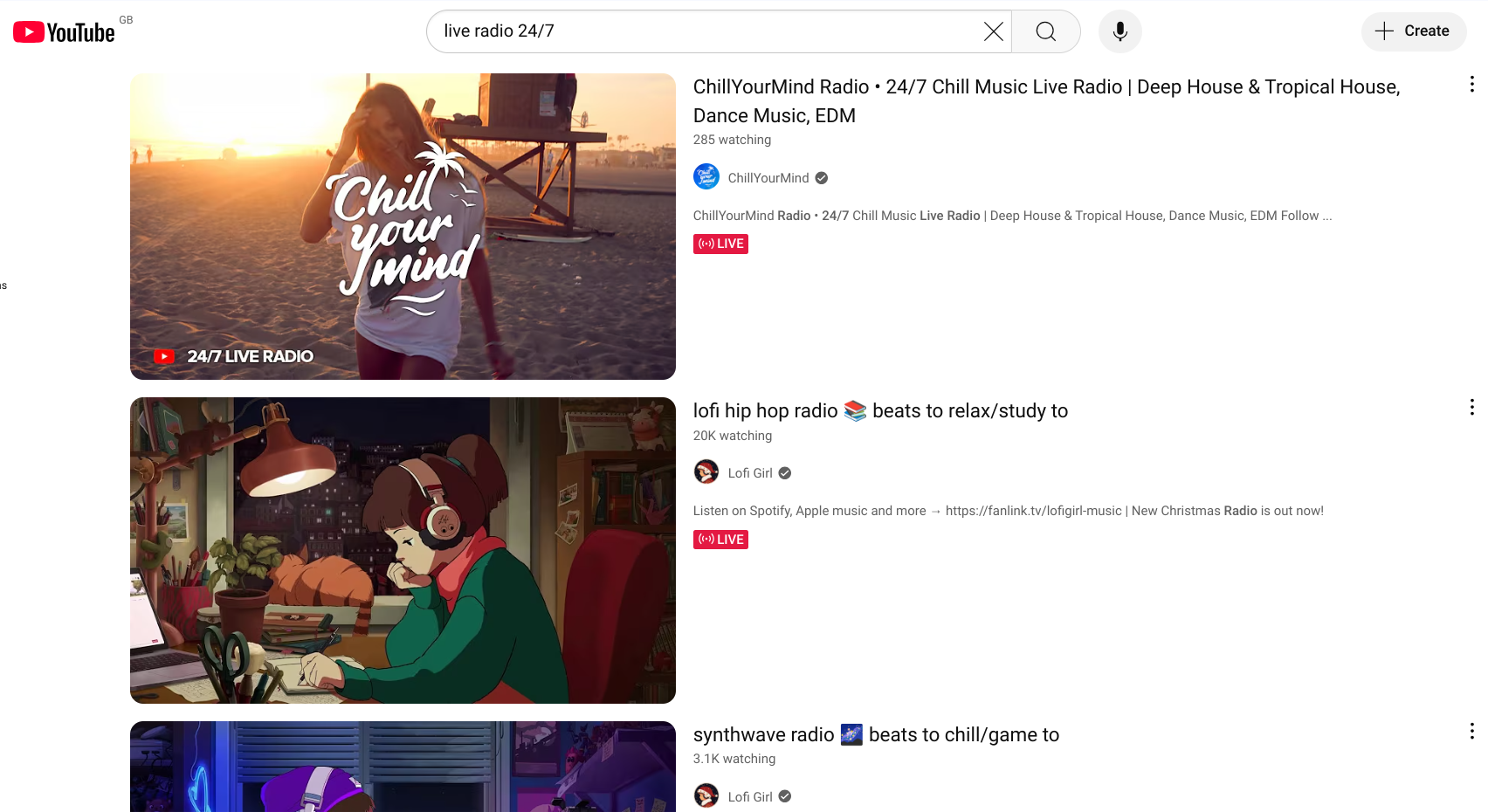The height and width of the screenshot is (812, 1488).
Task: Click the 3.1K watching text
Action: [734, 759]
